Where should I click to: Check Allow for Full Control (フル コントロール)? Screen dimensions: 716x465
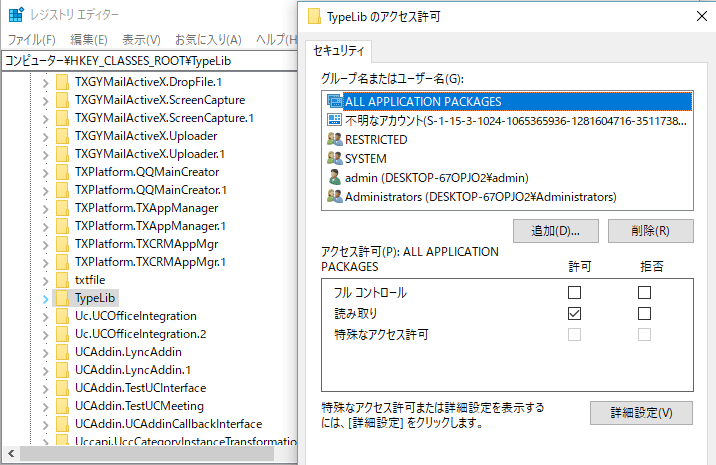pyautogui.click(x=574, y=292)
